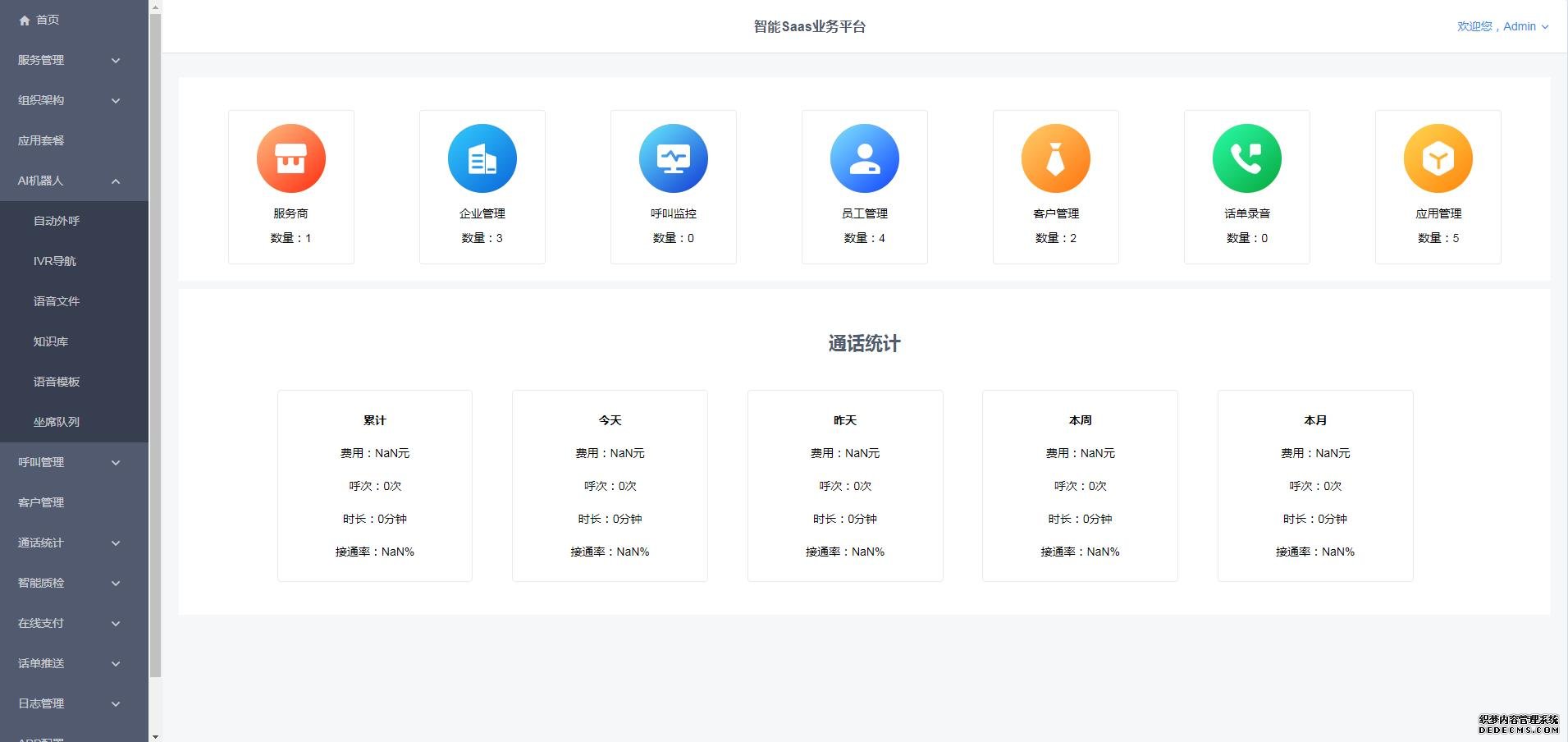Open the 企业管理 building icon

[x=482, y=158]
